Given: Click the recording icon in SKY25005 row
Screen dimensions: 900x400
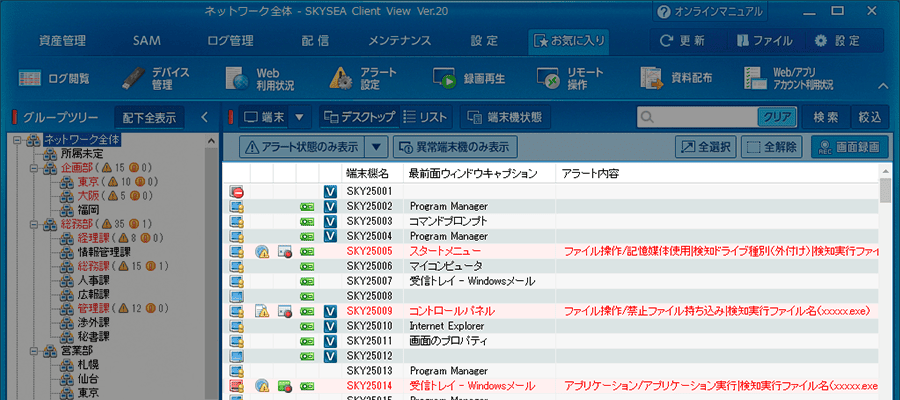Looking at the screenshot, I should tap(285, 251).
